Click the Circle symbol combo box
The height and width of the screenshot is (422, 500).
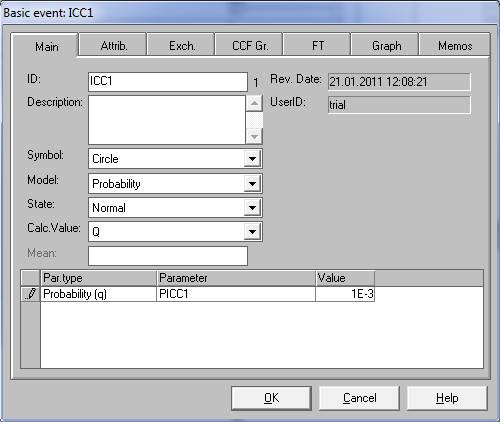tap(175, 159)
